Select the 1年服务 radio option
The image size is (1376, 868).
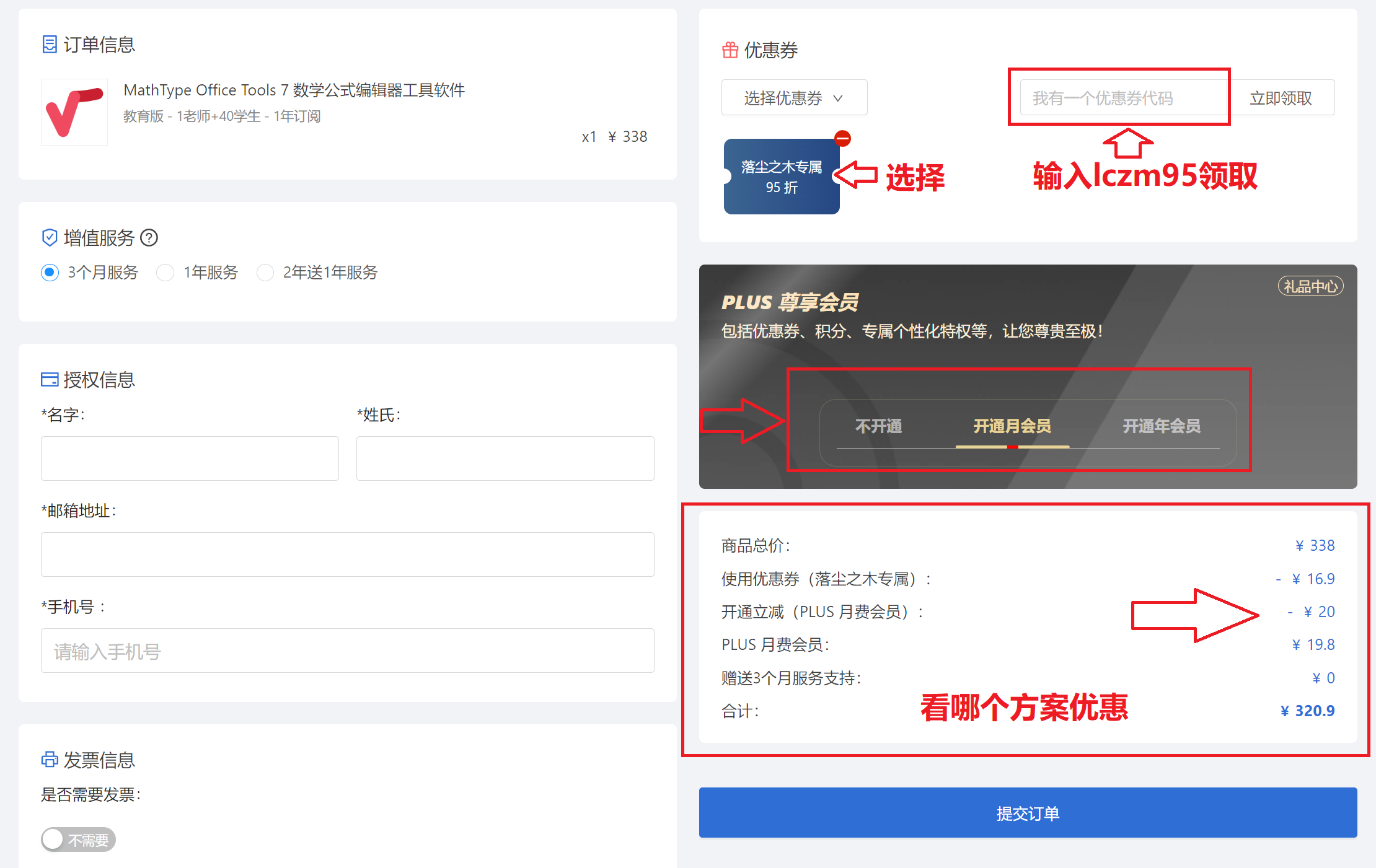point(165,273)
